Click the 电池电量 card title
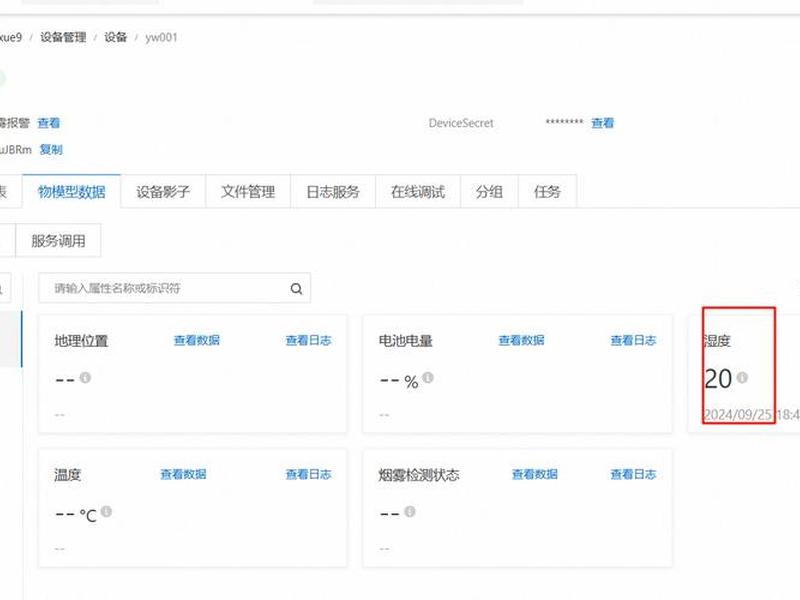The height and width of the screenshot is (600, 800). (406, 341)
